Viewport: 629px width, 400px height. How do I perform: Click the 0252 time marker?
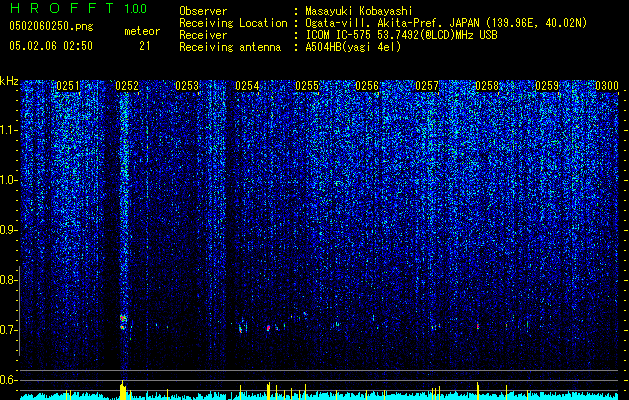click(x=127, y=86)
